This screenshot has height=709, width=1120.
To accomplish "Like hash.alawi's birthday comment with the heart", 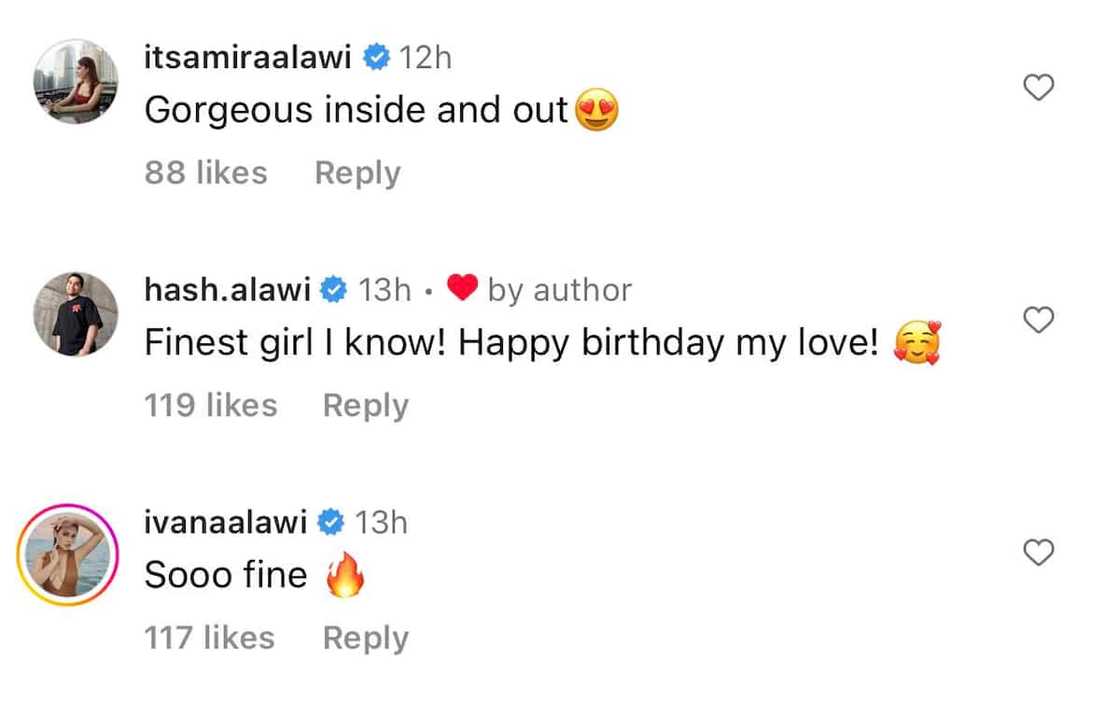I will coord(1040,320).
